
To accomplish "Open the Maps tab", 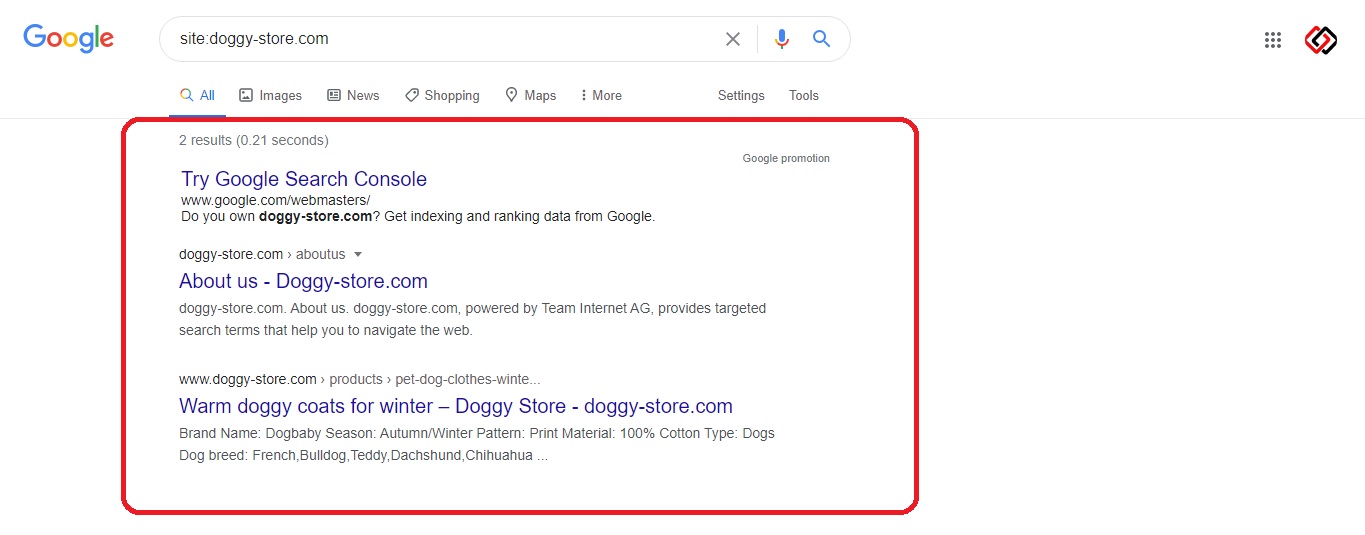I will (x=530, y=95).
